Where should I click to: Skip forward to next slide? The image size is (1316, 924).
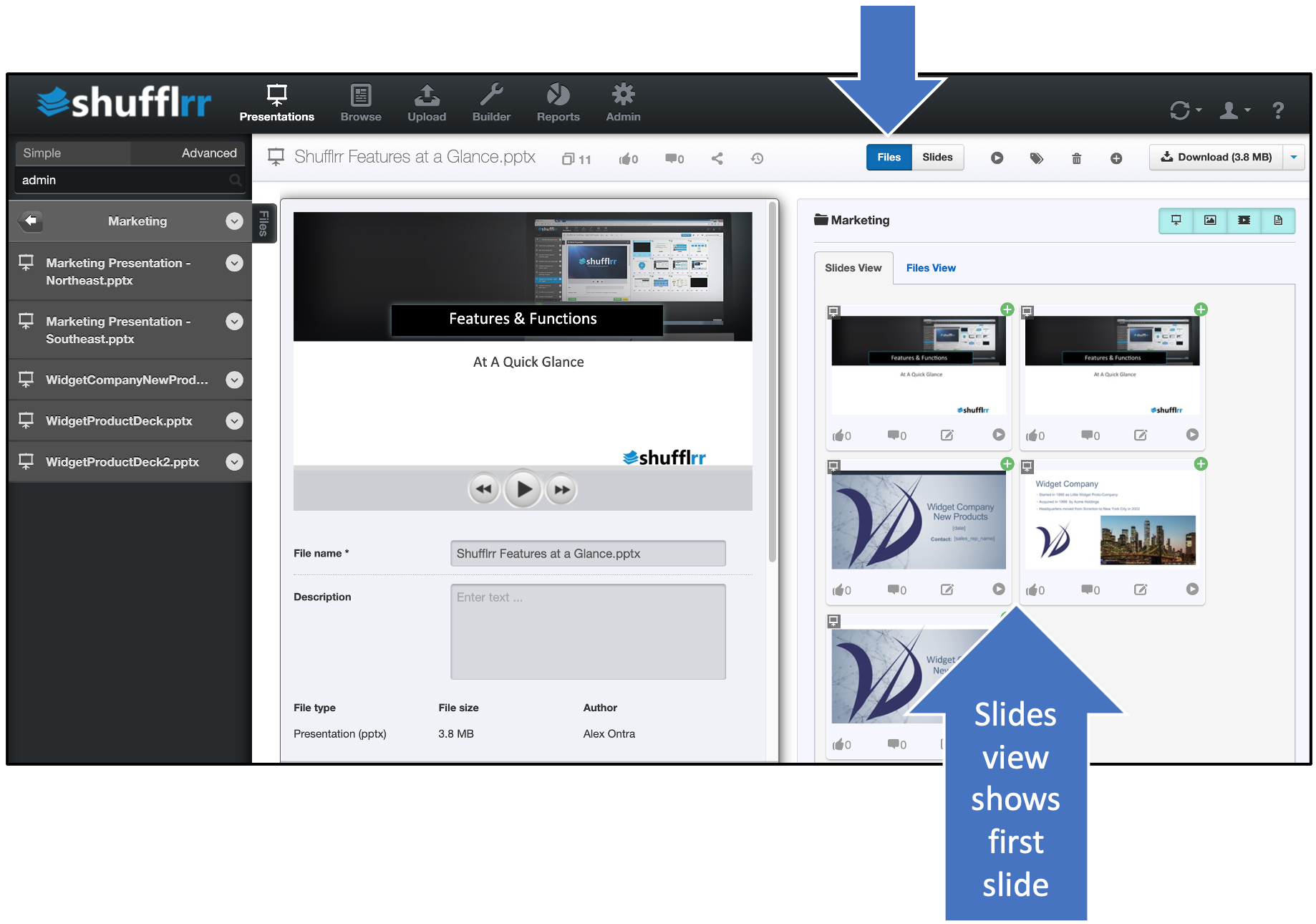[562, 489]
